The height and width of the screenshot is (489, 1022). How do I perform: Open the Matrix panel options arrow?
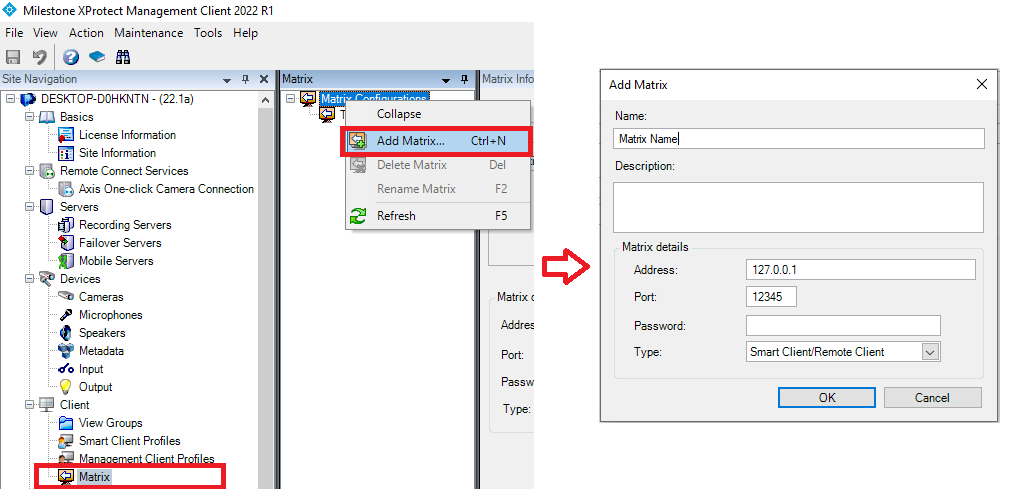[x=446, y=80]
